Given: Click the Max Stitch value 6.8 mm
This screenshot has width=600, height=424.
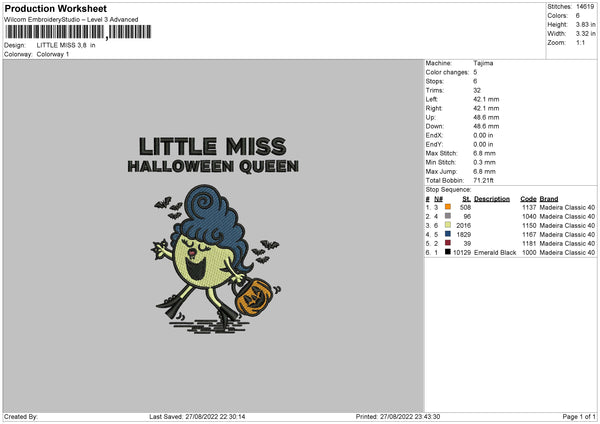Looking at the screenshot, I should tap(484, 153).
